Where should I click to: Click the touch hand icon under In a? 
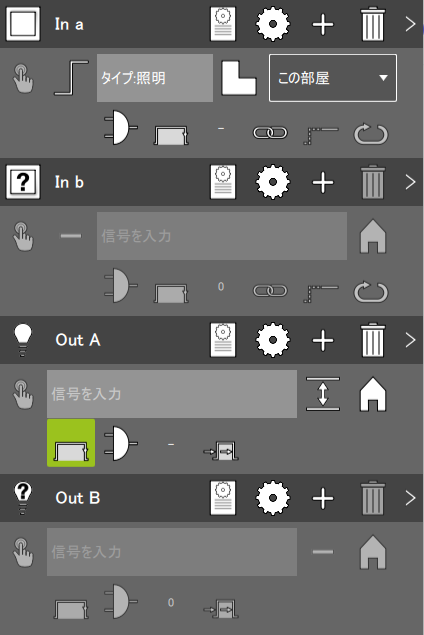tap(23, 79)
